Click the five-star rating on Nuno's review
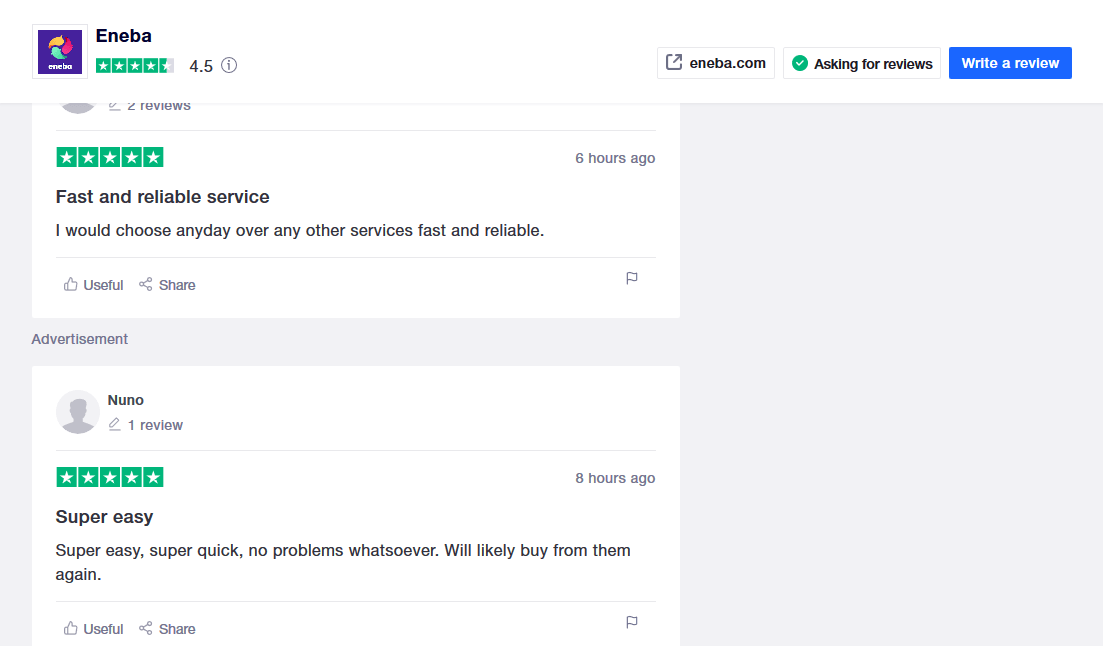Screen dimensions: 1103x646 [x=110, y=478]
